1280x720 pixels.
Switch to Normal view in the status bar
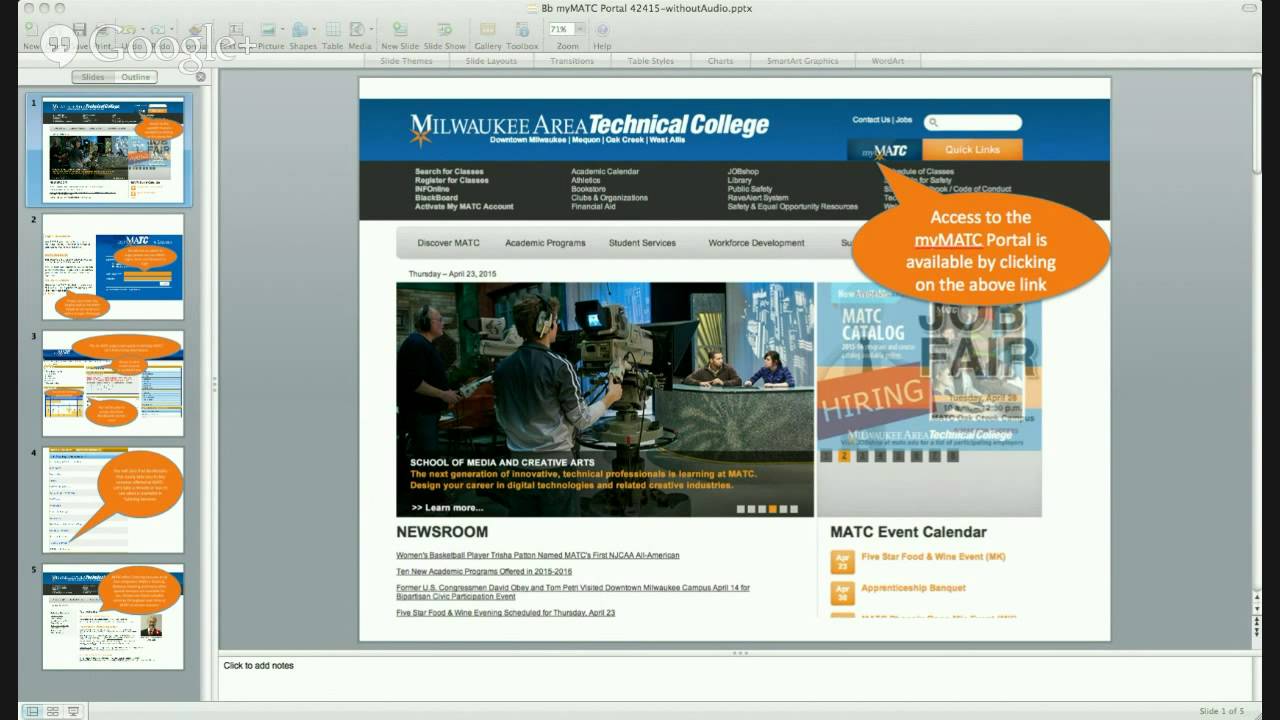tap(32, 711)
